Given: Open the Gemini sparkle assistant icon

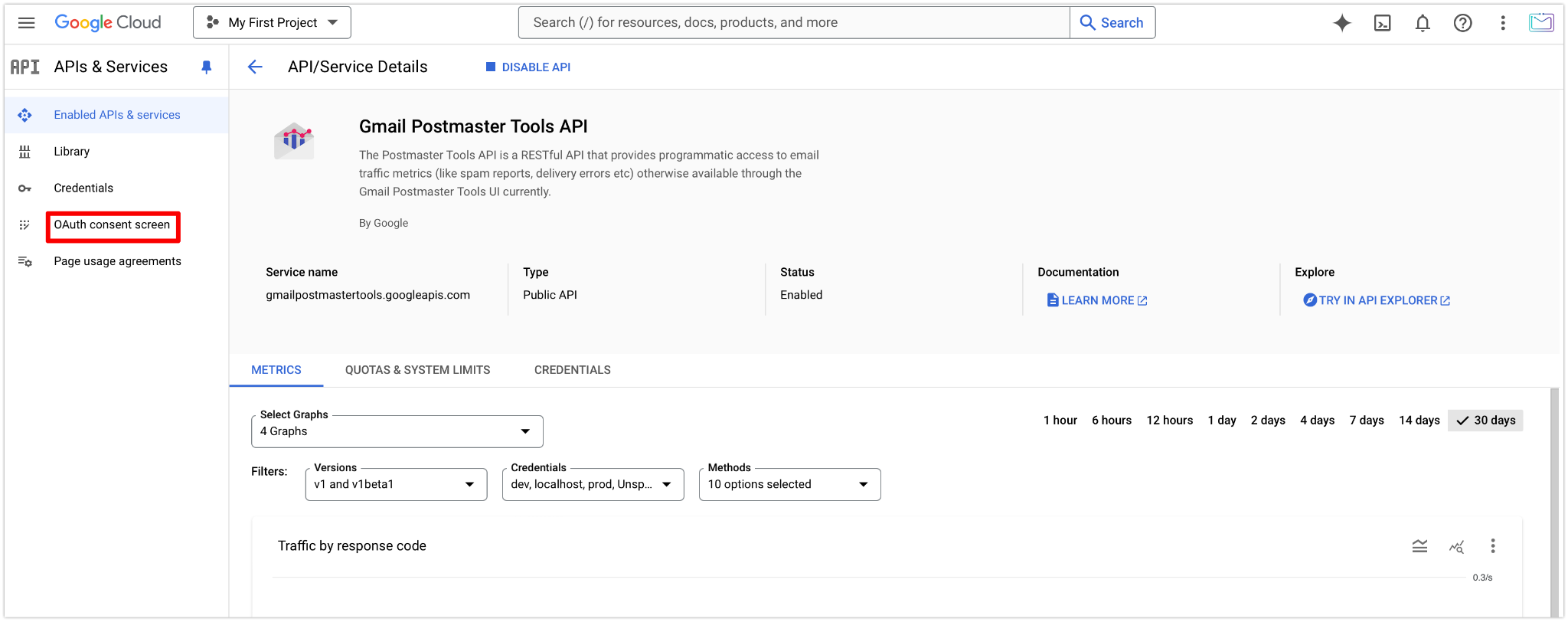Looking at the screenshot, I should coord(1342,23).
